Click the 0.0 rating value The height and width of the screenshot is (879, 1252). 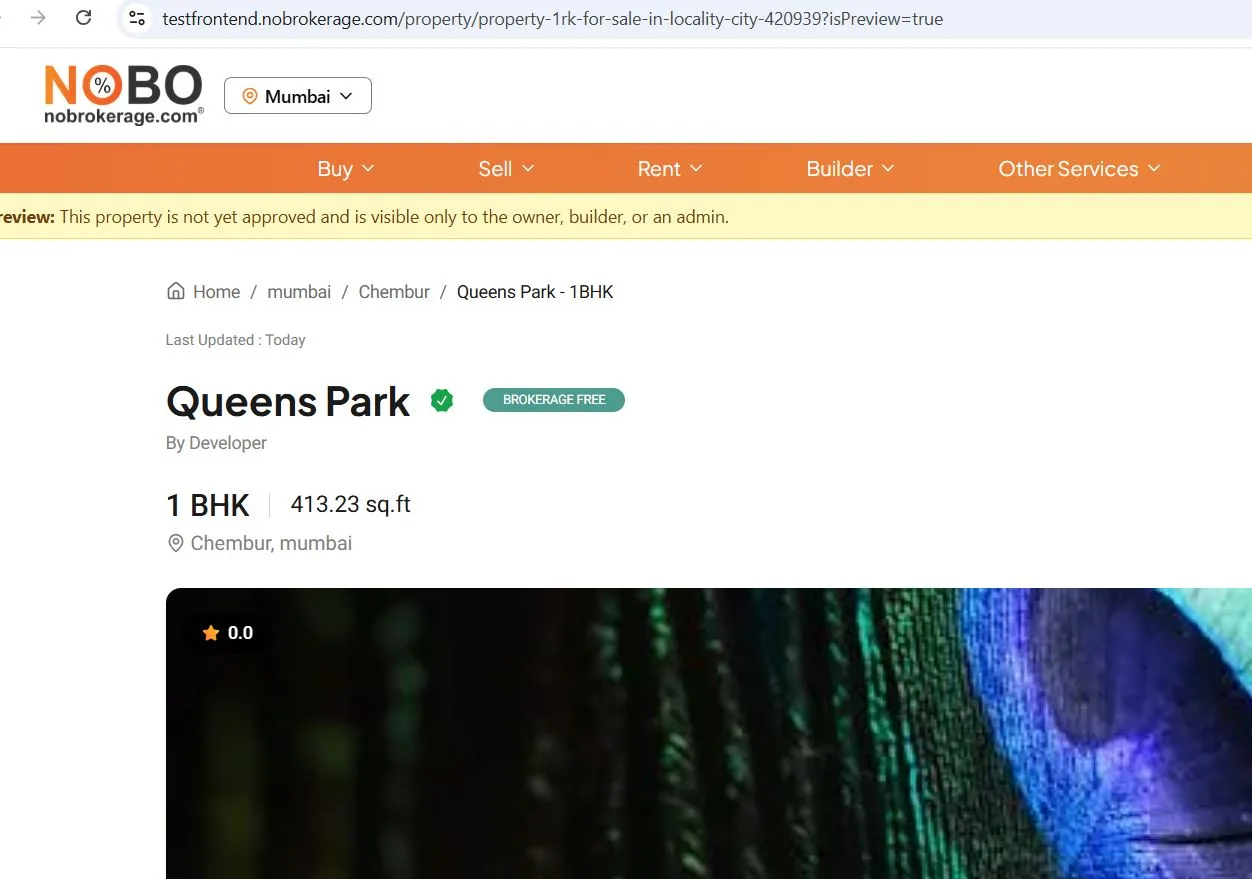[x=240, y=633]
